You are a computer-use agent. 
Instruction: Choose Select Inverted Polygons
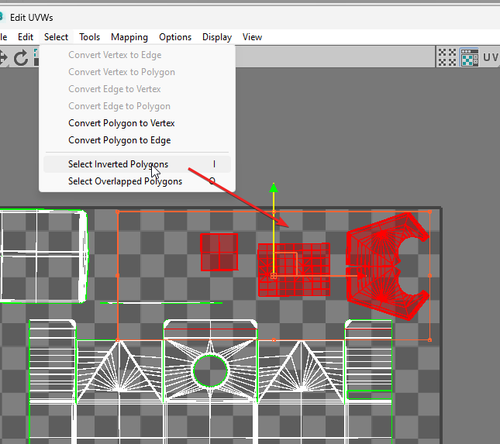[137, 164]
